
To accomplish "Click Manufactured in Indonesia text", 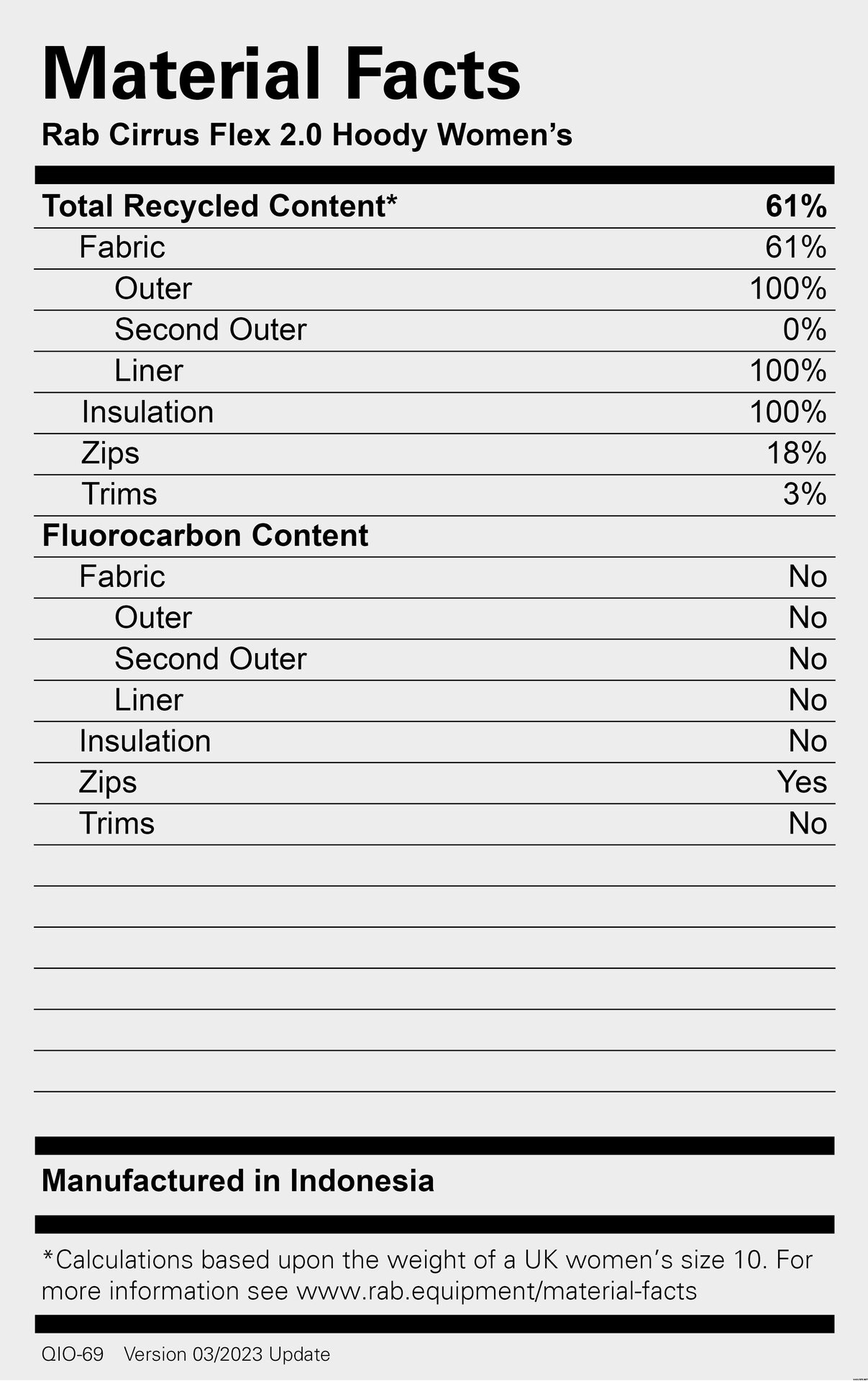I will (237, 1181).
